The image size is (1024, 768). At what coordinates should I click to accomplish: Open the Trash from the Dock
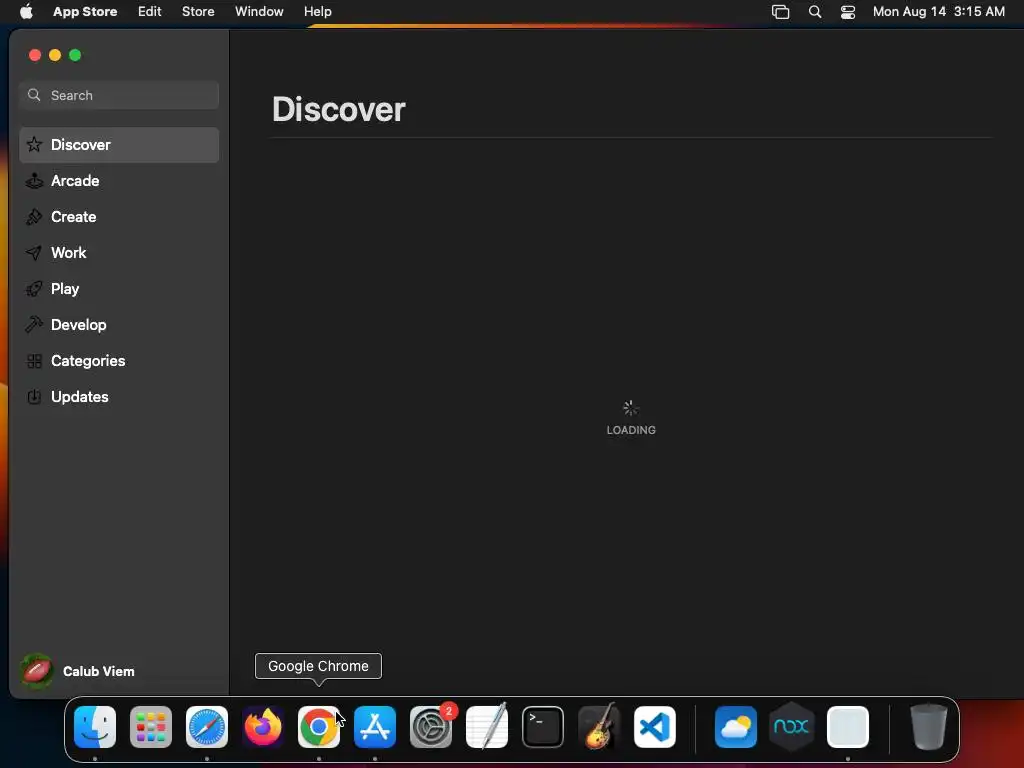[x=929, y=727]
